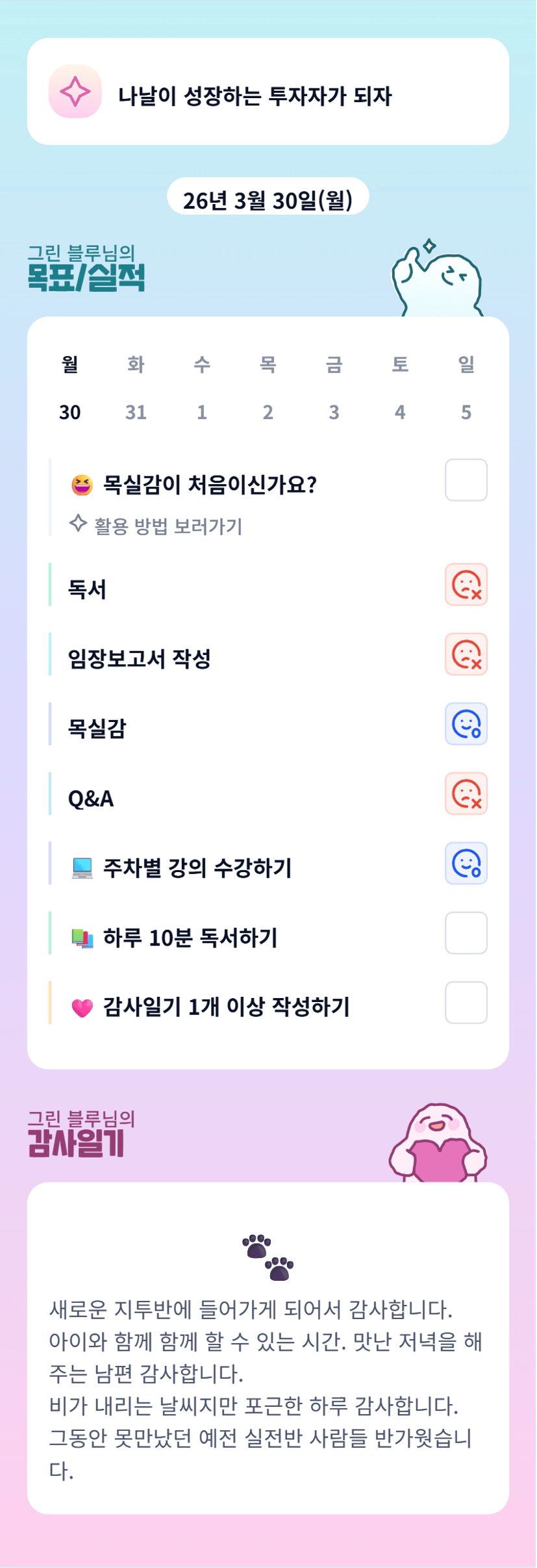Click the pink heart icon beside 감사일기

(82, 1007)
